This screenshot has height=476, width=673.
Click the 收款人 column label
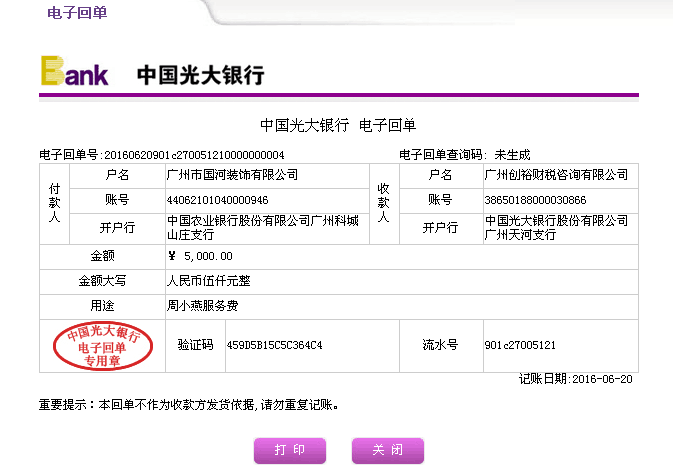pos(383,203)
